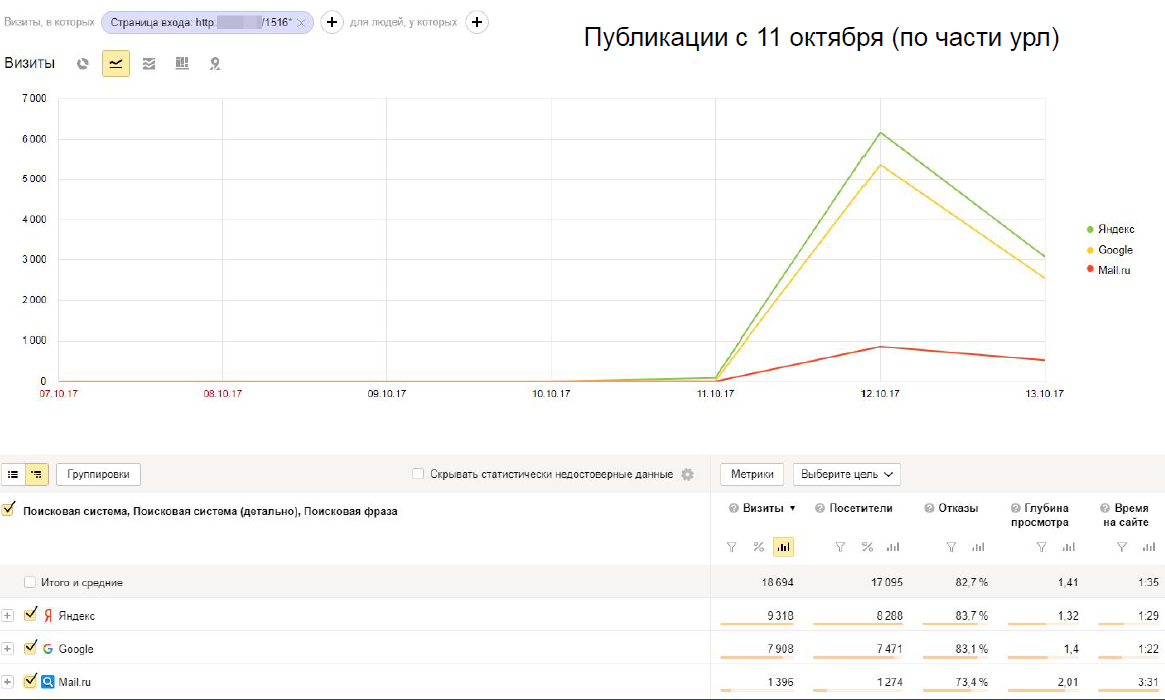Enable hiding statistically unreliable data
Viewport: 1165px width, 700px height.
418,474
